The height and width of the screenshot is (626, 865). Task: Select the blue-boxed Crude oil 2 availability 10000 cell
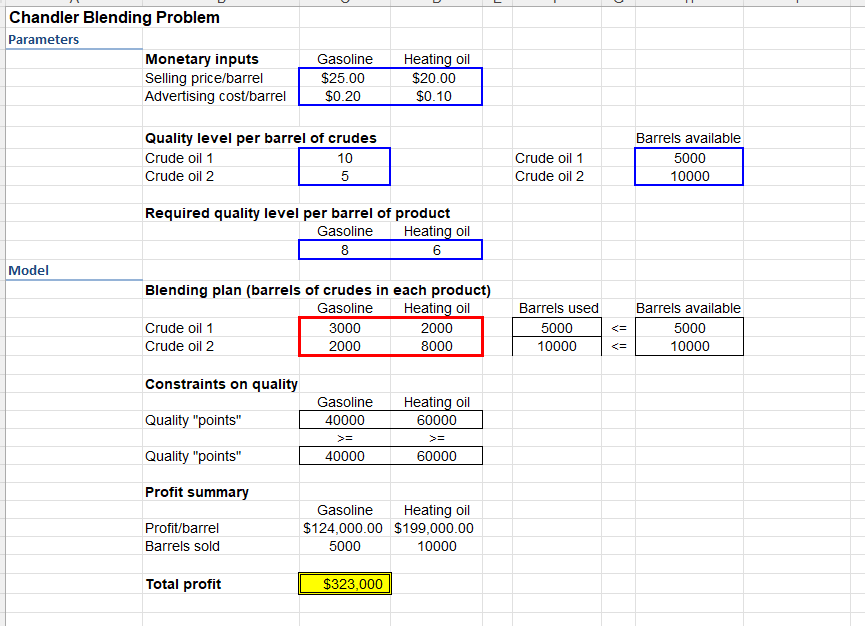pyautogui.click(x=689, y=176)
